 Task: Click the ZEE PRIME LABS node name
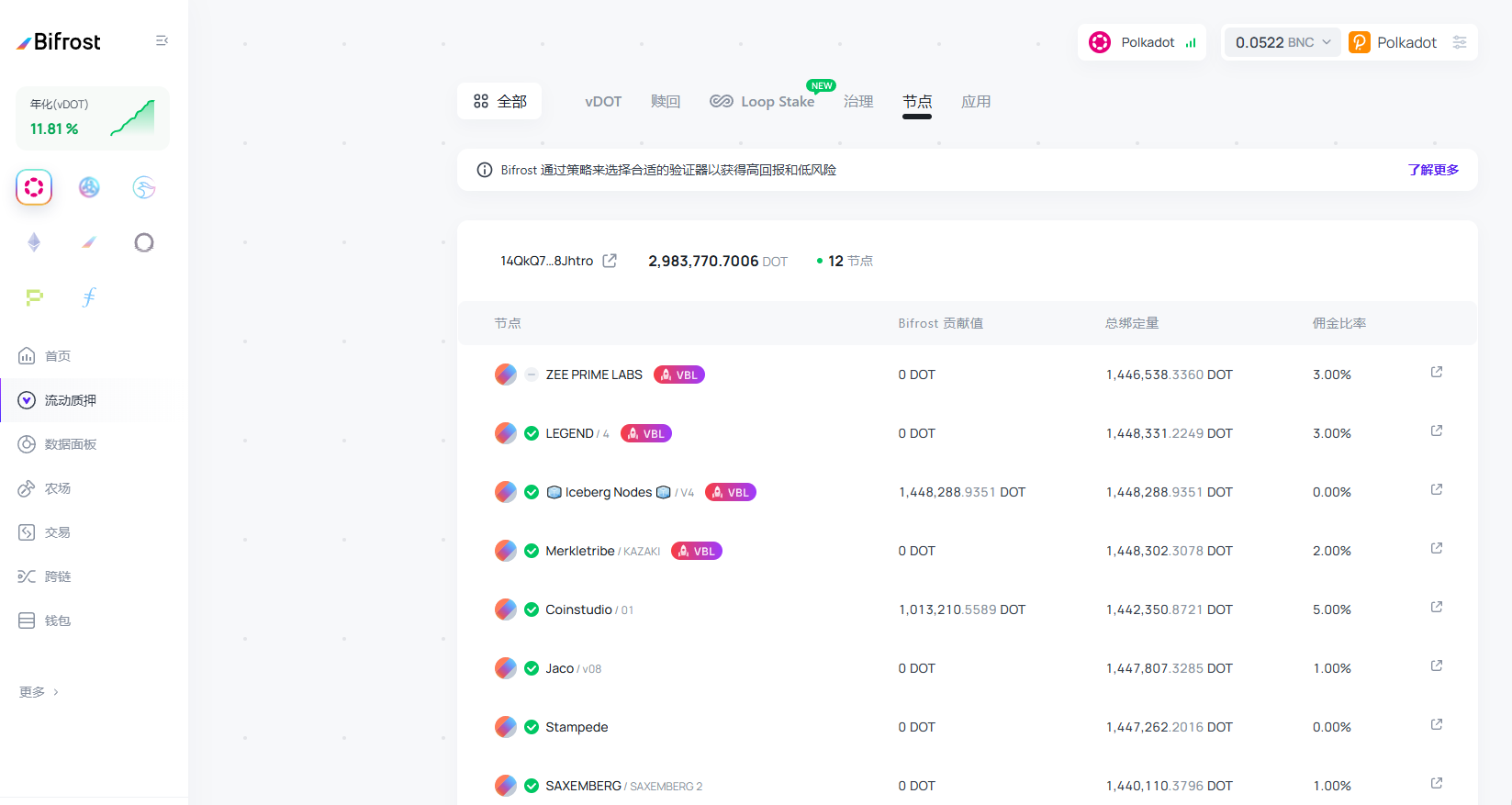point(594,375)
